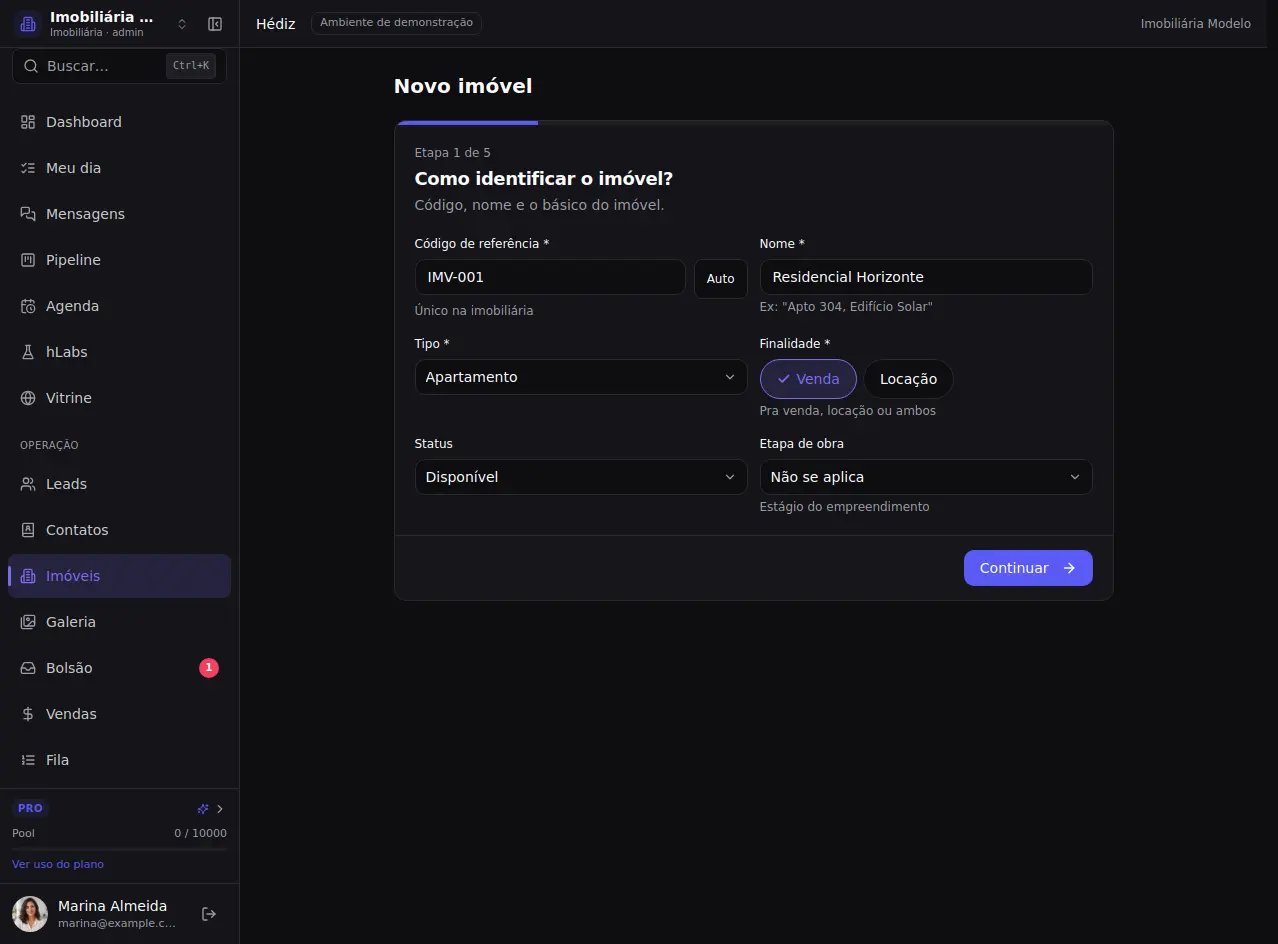
Task: Open the Imobiliária workspace switcher chevrons
Action: click(182, 24)
